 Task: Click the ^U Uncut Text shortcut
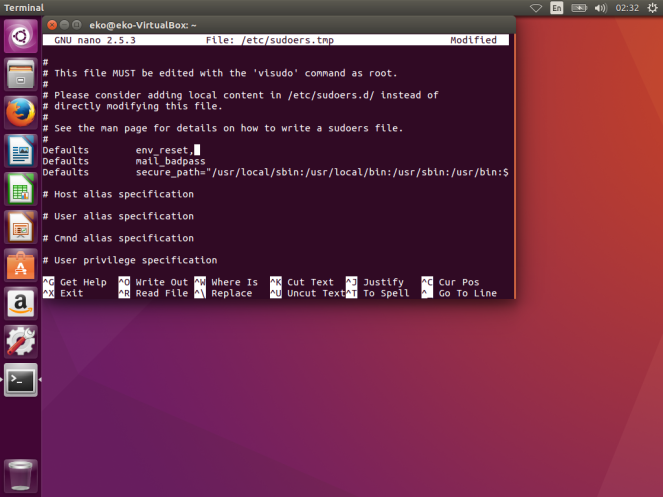point(308,293)
